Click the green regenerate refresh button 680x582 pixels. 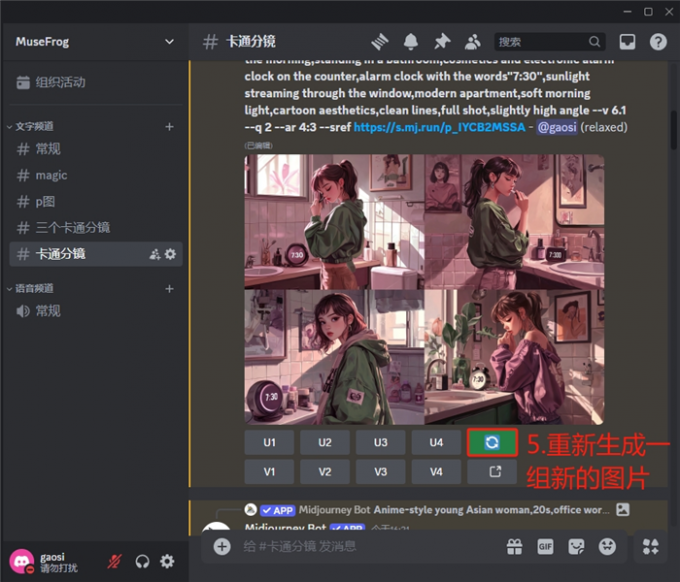pyautogui.click(x=492, y=442)
